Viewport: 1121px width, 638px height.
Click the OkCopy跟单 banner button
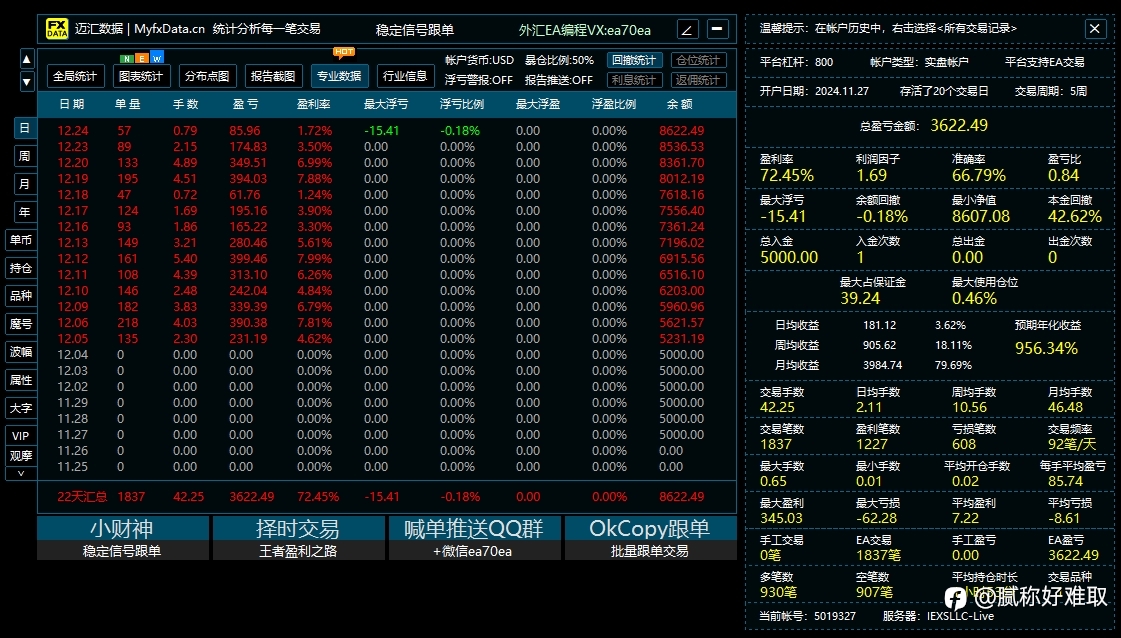[650, 538]
